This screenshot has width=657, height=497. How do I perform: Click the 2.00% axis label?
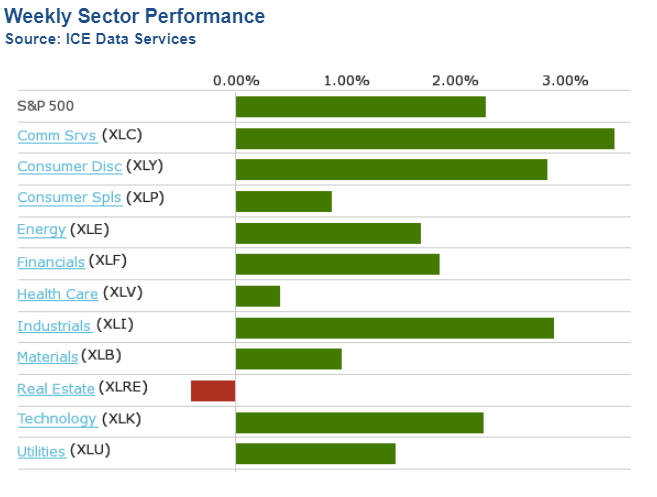point(456,80)
